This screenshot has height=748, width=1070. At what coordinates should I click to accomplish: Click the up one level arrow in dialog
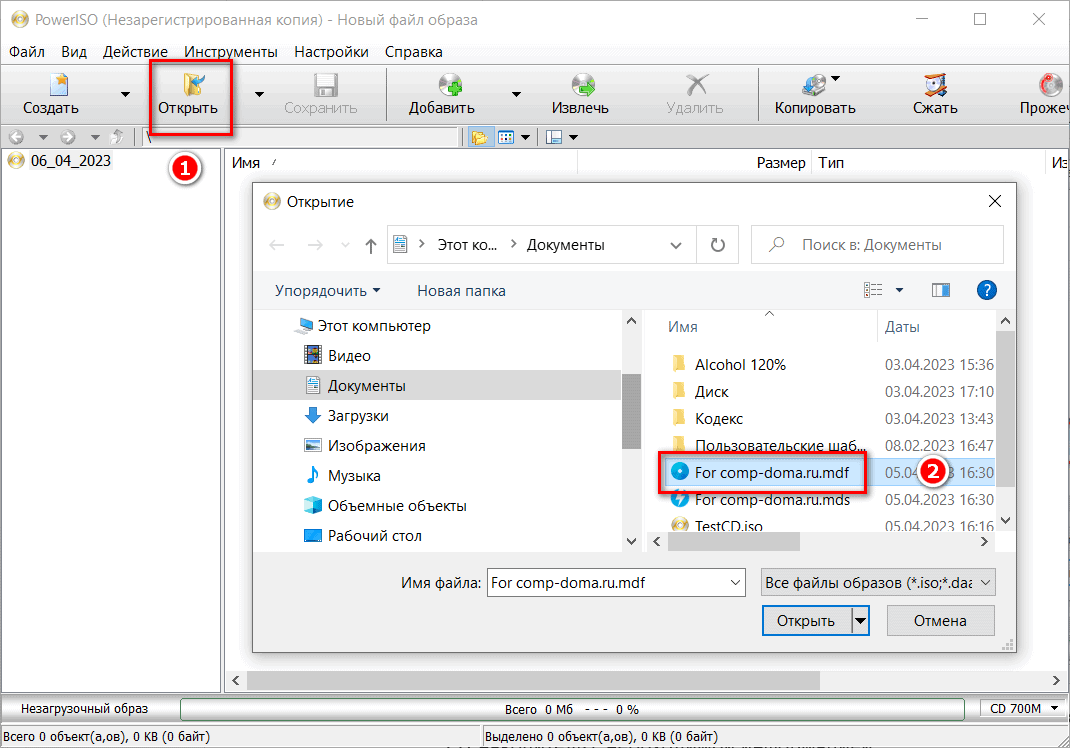371,246
